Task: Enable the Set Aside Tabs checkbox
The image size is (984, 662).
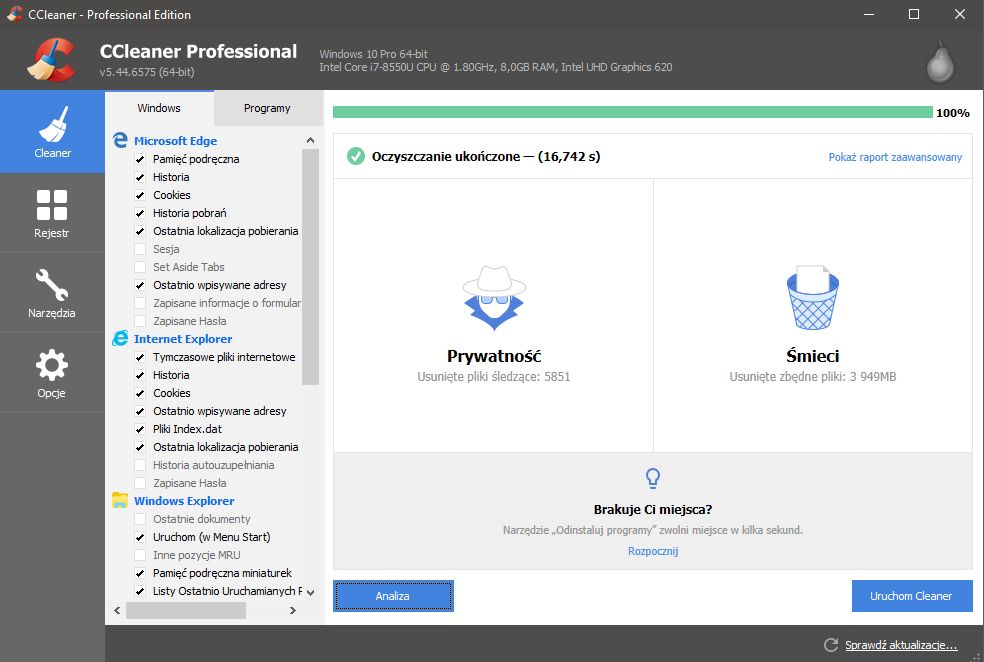Action: (x=140, y=267)
